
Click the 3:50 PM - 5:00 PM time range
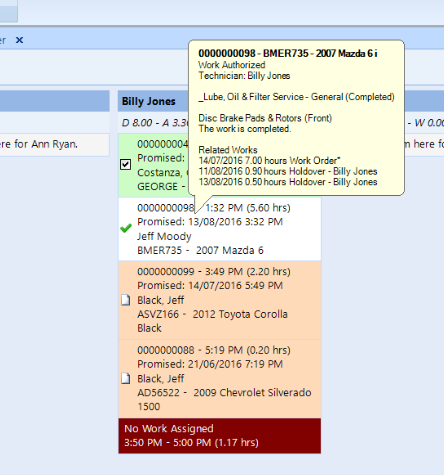(x=191, y=443)
